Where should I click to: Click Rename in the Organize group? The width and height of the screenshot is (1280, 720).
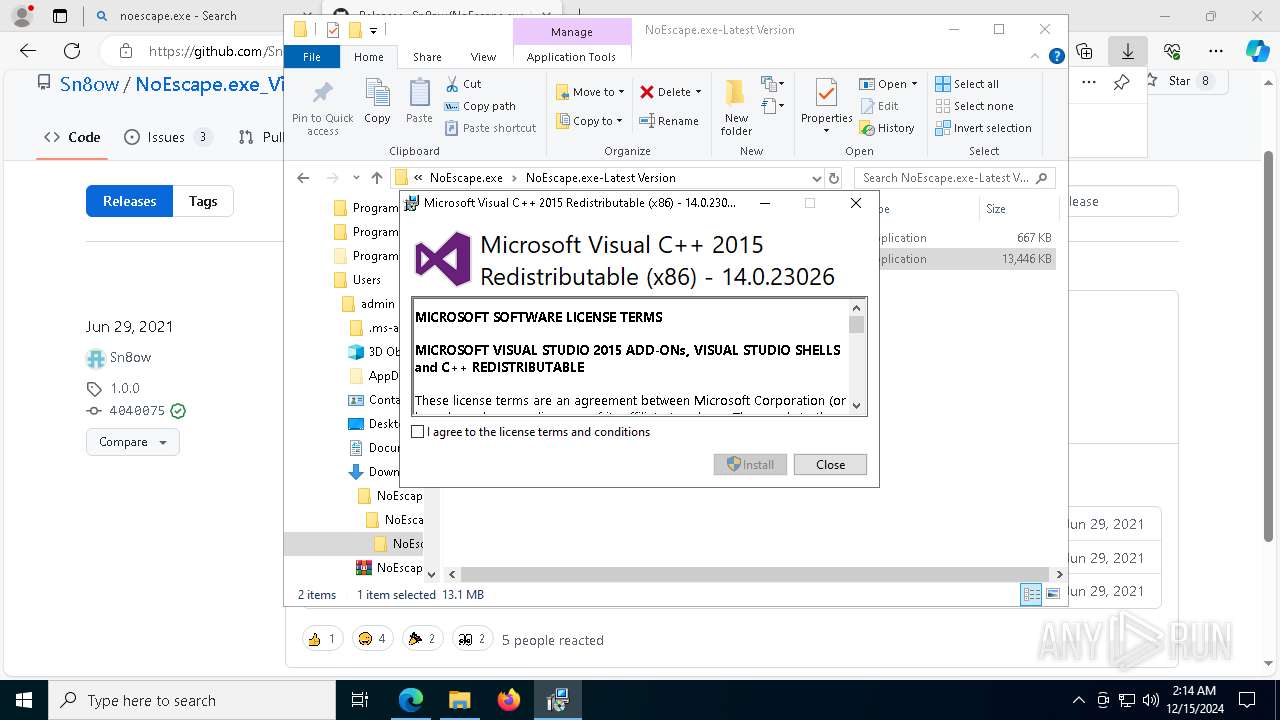pos(669,121)
